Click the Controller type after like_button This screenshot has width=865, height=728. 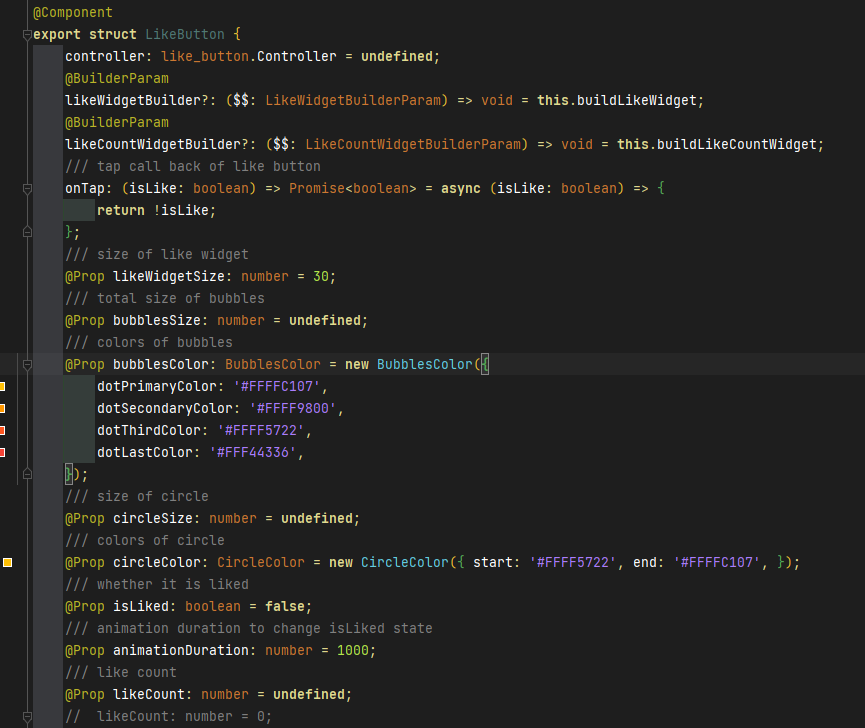point(297,56)
